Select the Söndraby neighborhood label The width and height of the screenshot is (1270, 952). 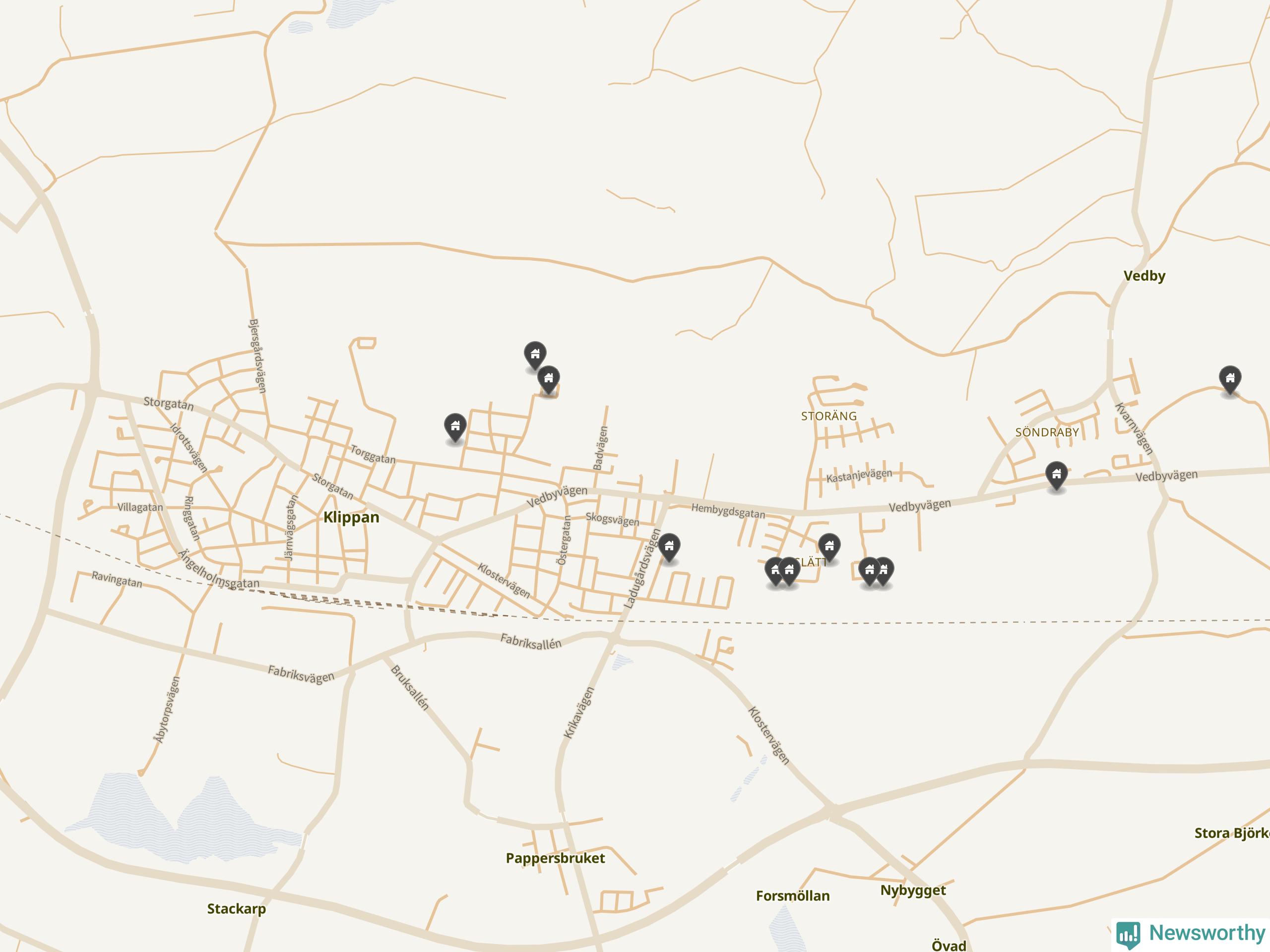(x=1047, y=432)
